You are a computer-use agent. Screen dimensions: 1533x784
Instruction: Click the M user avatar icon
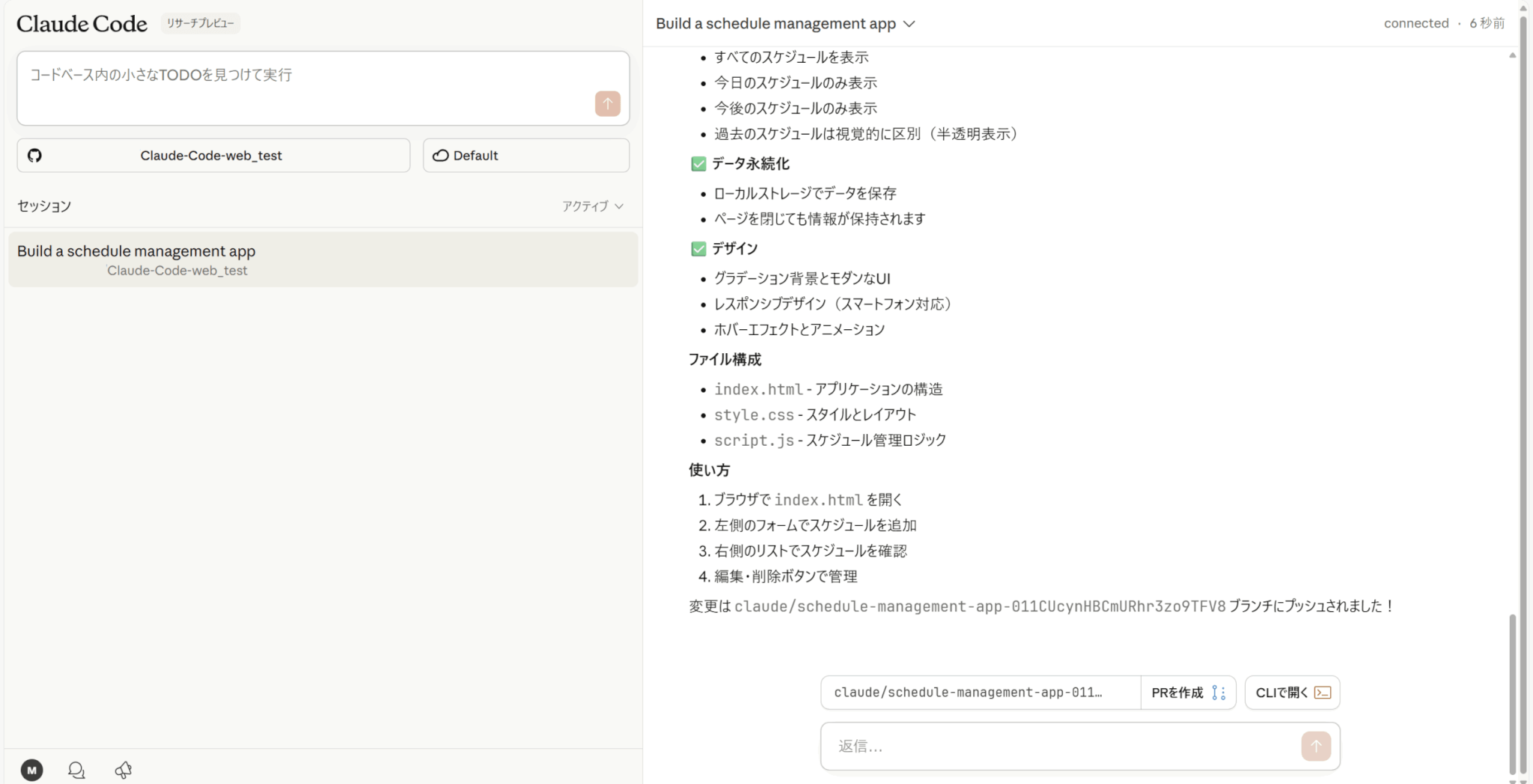[x=31, y=770]
